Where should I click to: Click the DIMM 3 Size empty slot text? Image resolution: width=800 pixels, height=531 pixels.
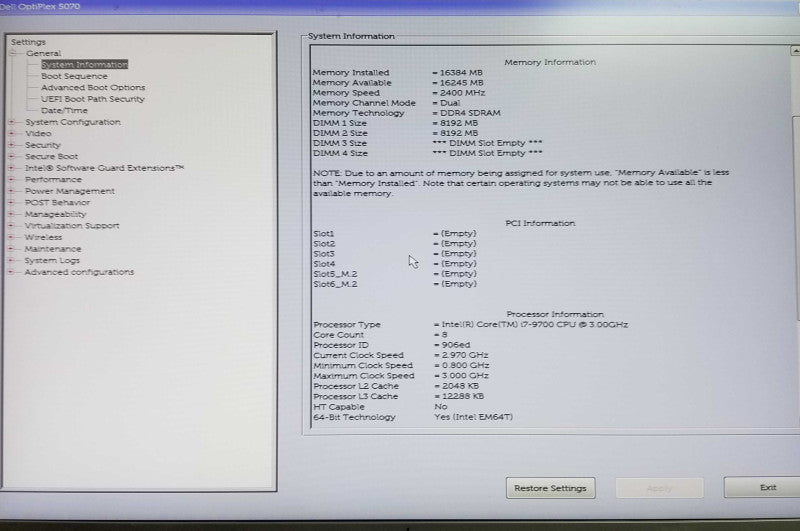(x=487, y=143)
